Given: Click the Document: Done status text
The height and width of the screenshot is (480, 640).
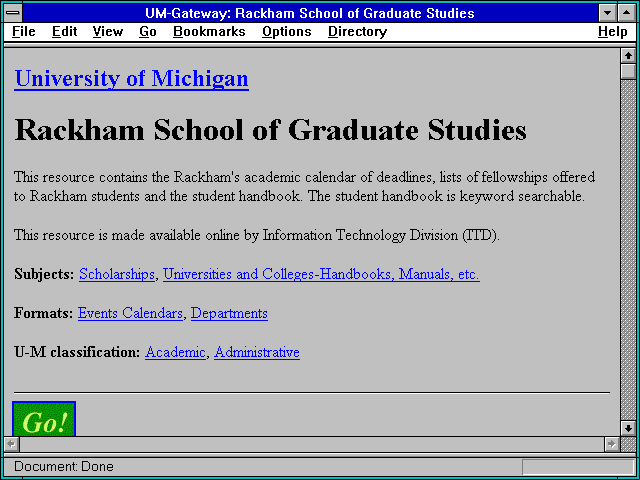Looking at the screenshot, I should click(x=64, y=466).
